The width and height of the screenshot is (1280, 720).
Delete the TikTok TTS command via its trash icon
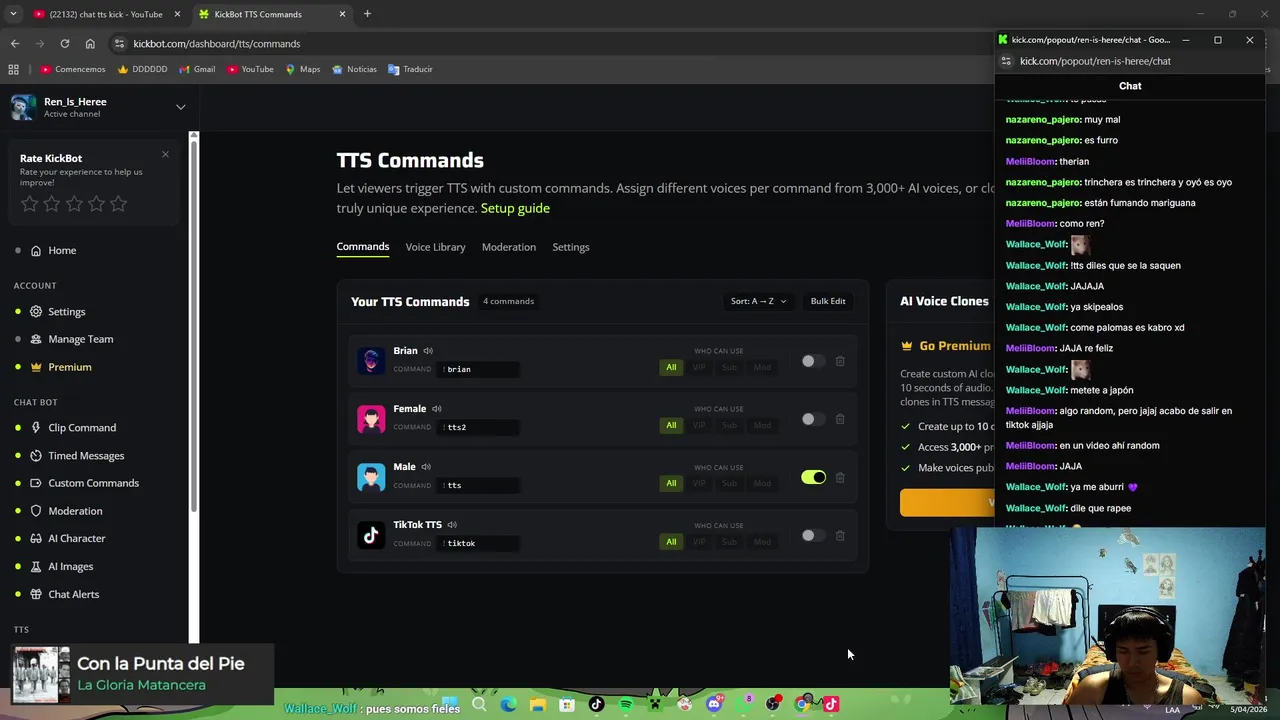coord(840,535)
